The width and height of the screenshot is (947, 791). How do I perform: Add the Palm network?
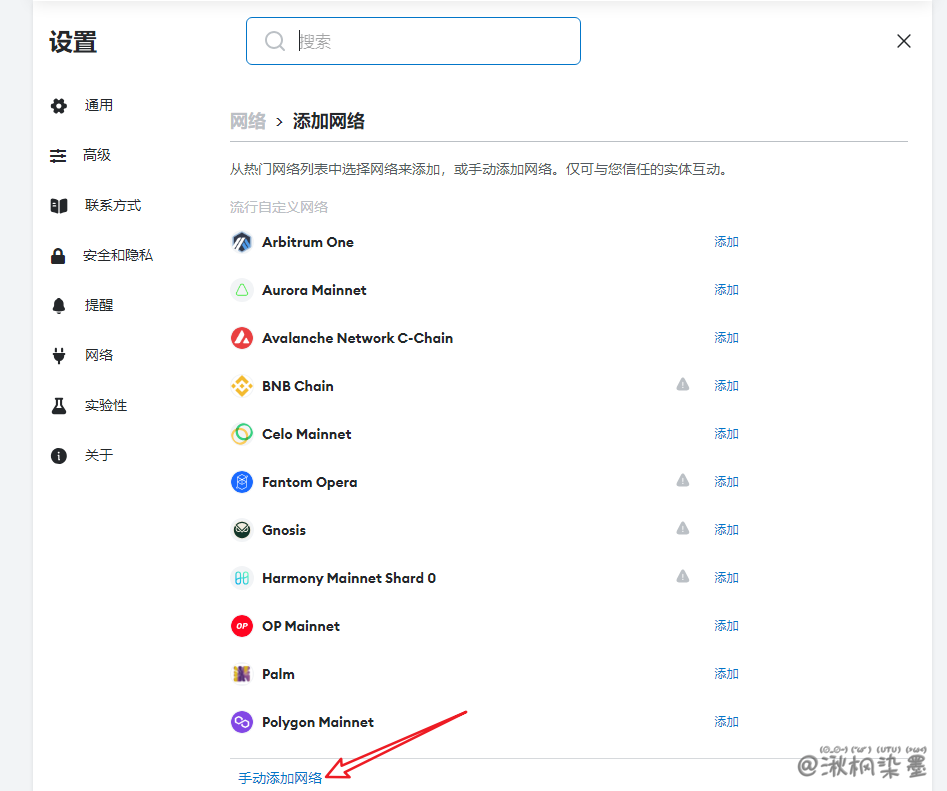[726, 674]
